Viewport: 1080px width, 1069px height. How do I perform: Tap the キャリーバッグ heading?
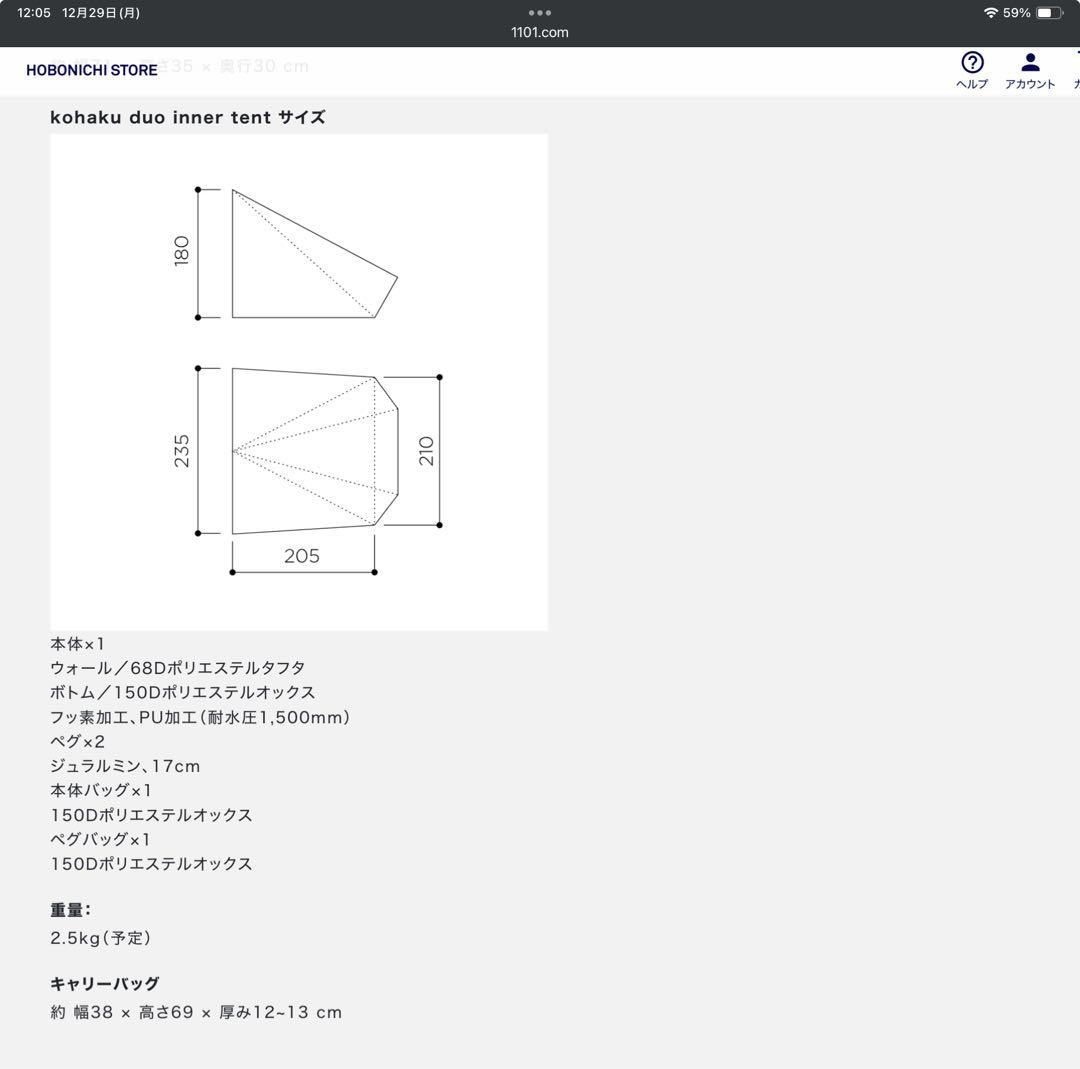coord(105,984)
